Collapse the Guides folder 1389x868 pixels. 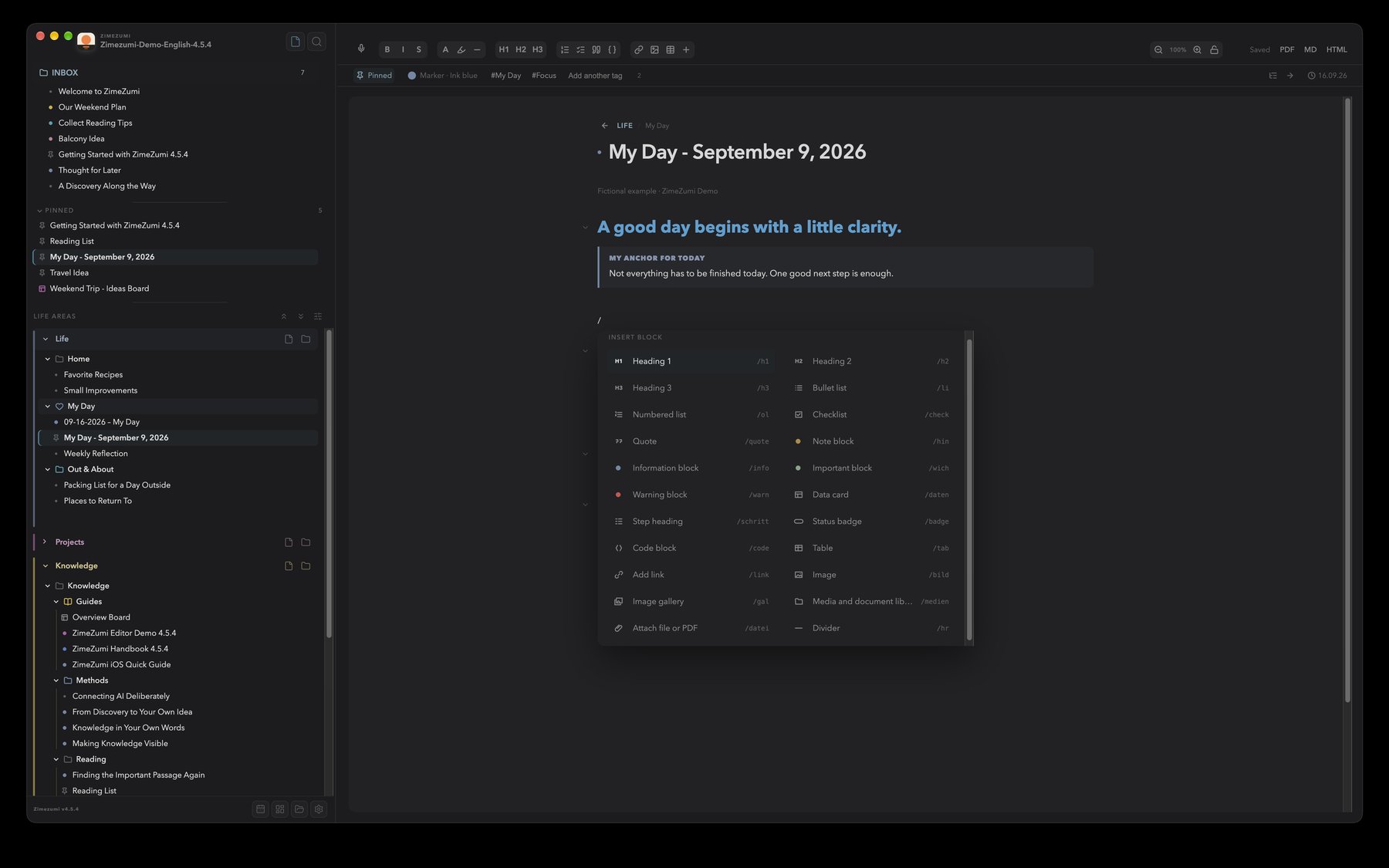pyautogui.click(x=56, y=602)
